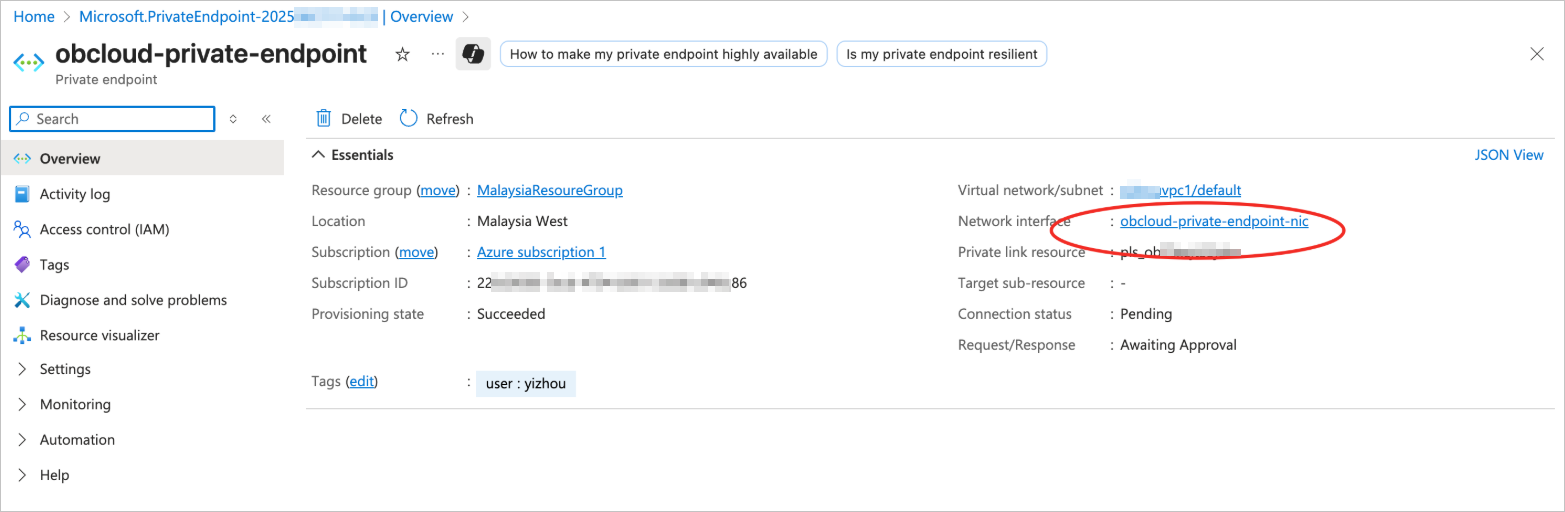Collapse the Essentials section
This screenshot has width=1565, height=512.
318,155
